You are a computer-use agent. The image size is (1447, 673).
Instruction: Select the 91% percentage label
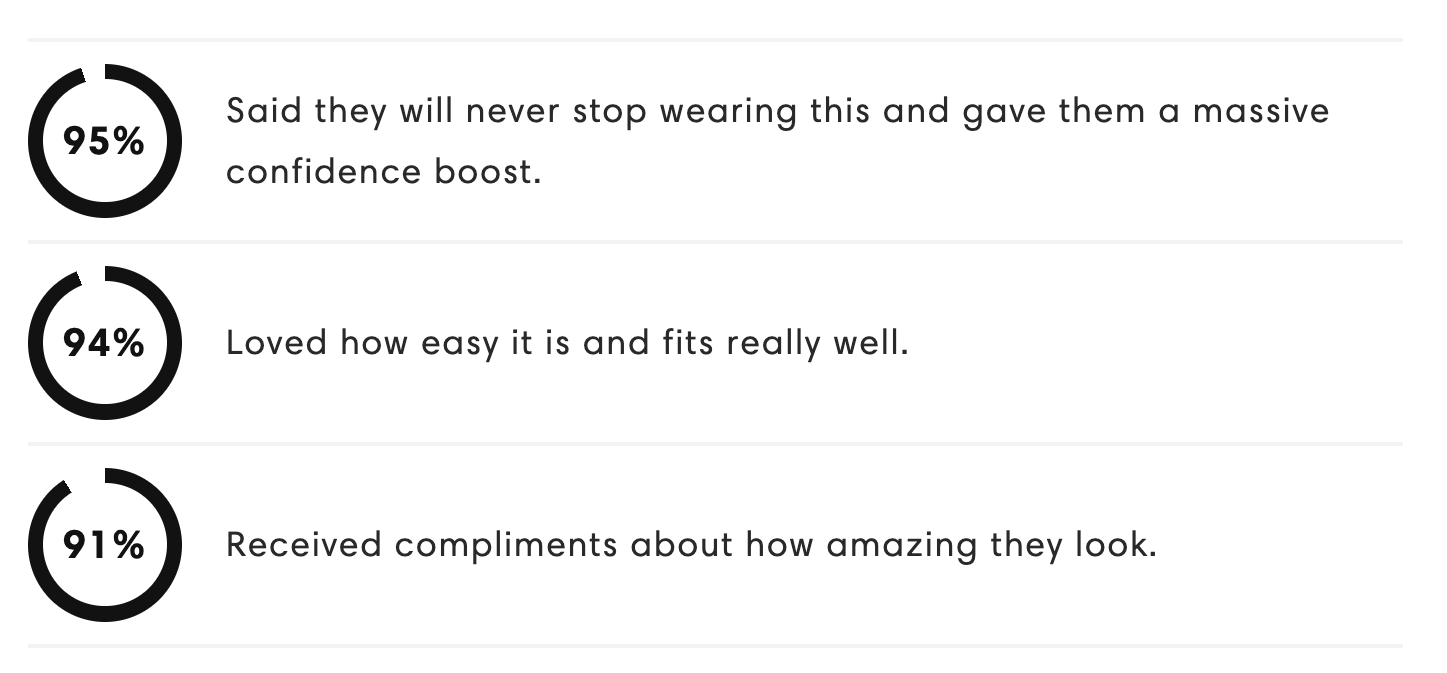(x=104, y=546)
